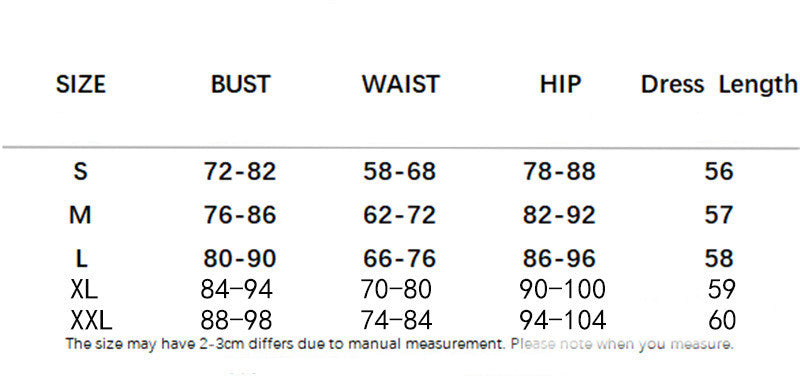Click the WAIST column header
Image resolution: width=800 pixels, height=386 pixels.
click(401, 84)
